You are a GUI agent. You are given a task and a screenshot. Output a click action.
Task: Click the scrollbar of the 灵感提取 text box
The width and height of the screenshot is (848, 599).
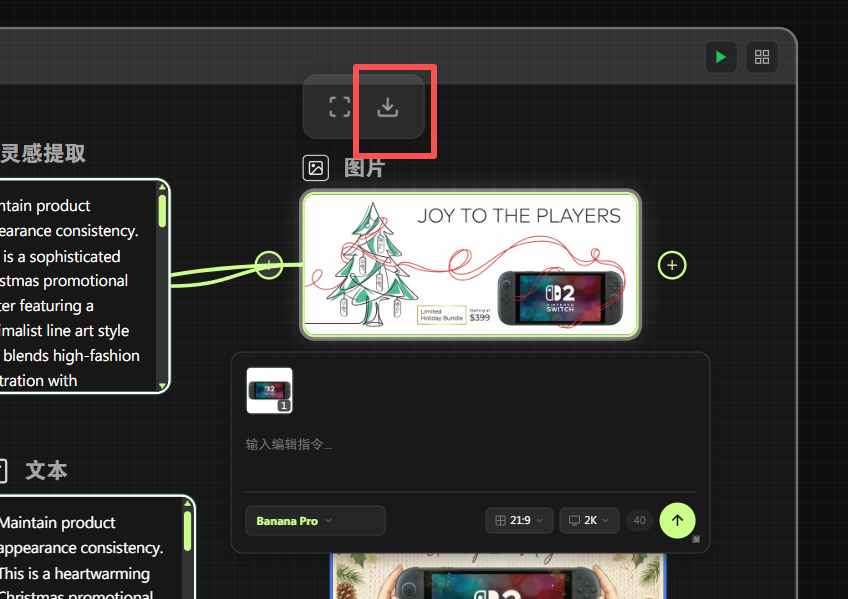[162, 212]
